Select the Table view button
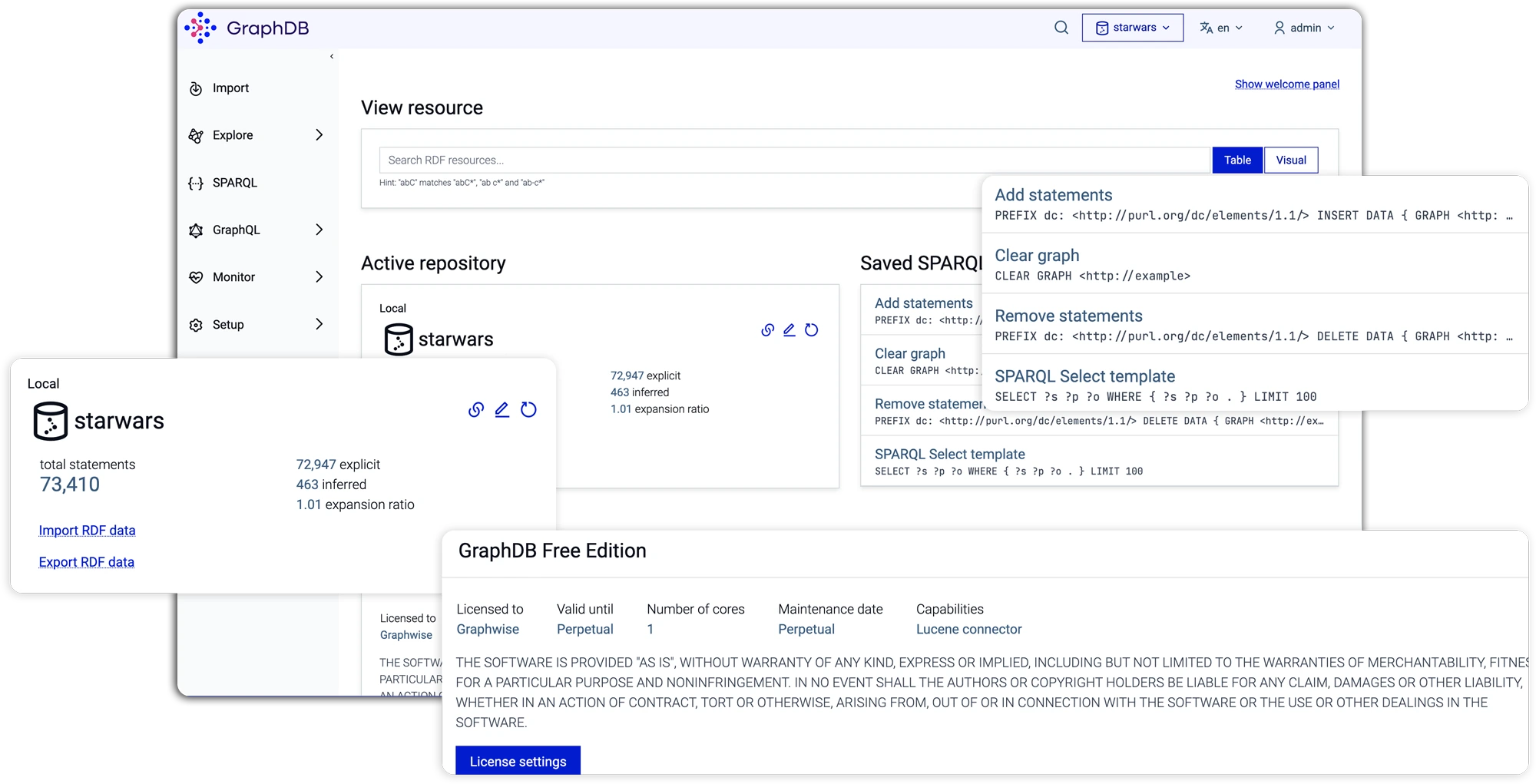This screenshot has height=784, width=1536. pos(1237,160)
